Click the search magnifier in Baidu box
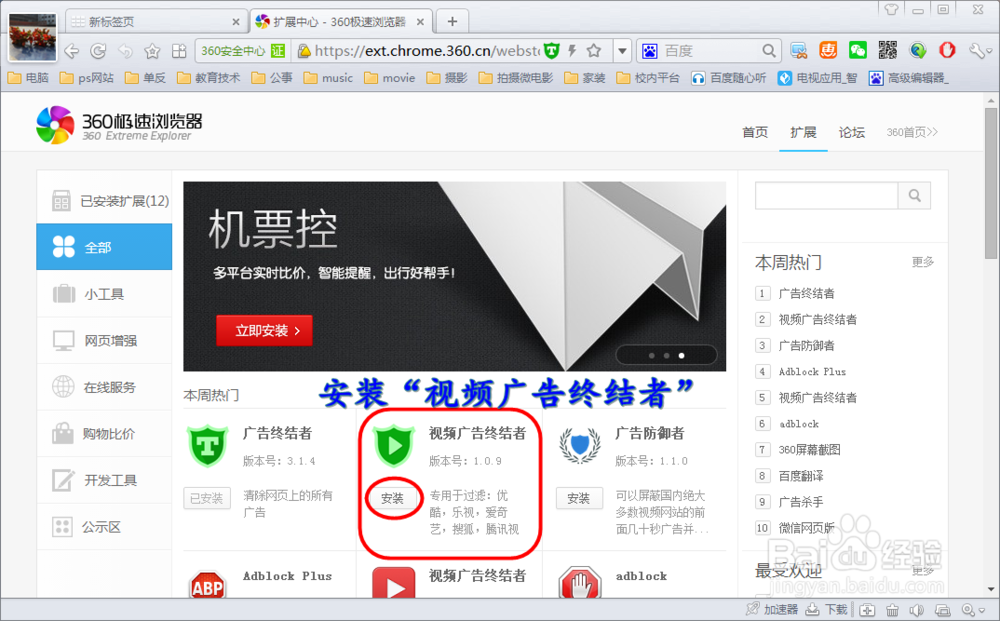The width and height of the screenshot is (1000, 621). tap(769, 50)
